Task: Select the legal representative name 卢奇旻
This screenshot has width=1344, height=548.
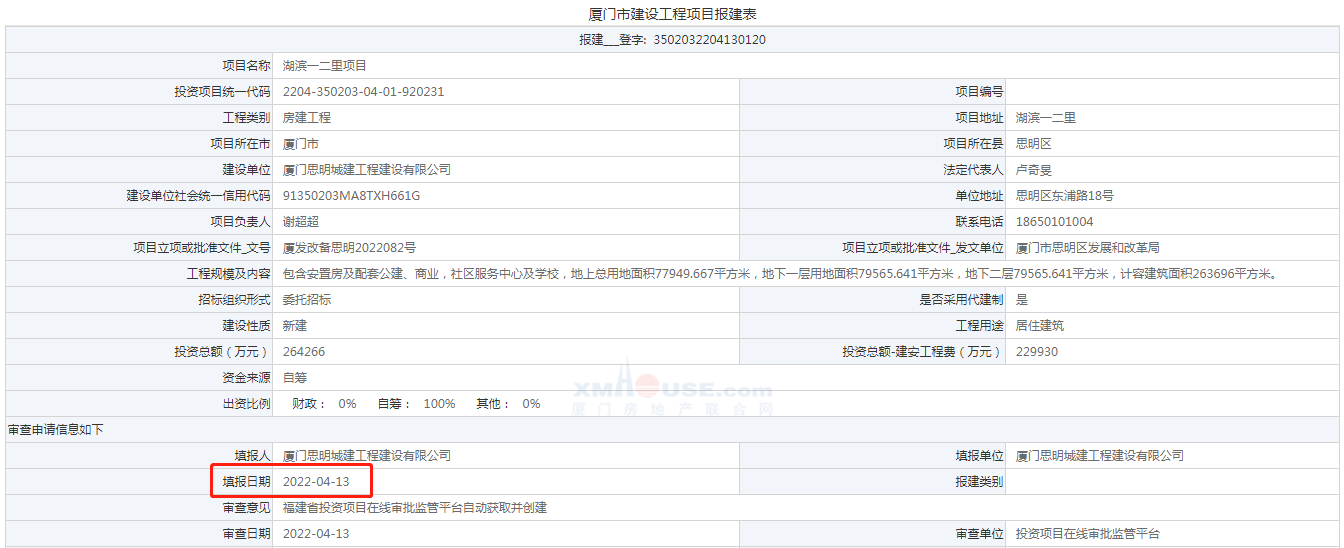Action: click(x=1034, y=170)
